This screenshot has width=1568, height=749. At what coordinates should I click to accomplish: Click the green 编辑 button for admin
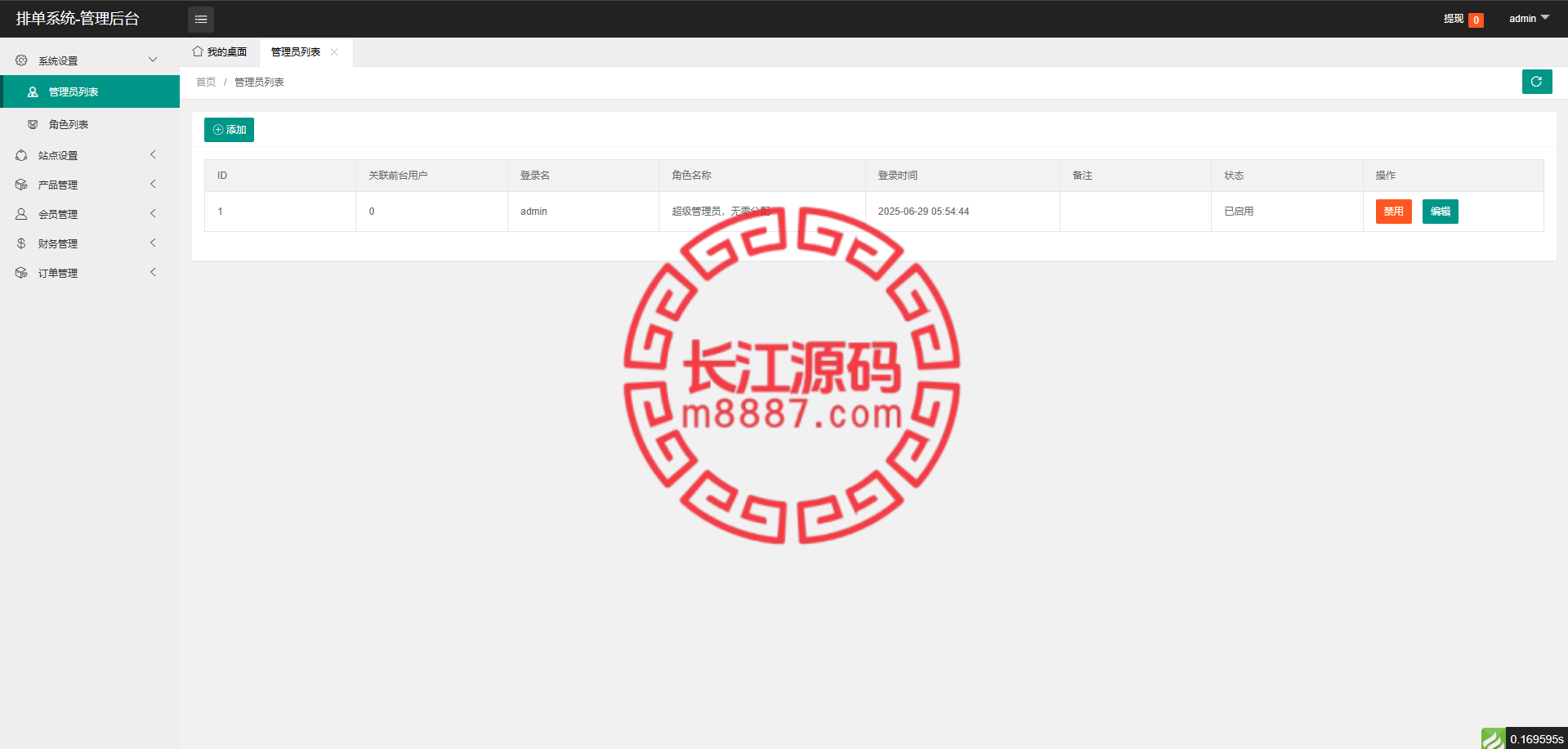[1440, 212]
